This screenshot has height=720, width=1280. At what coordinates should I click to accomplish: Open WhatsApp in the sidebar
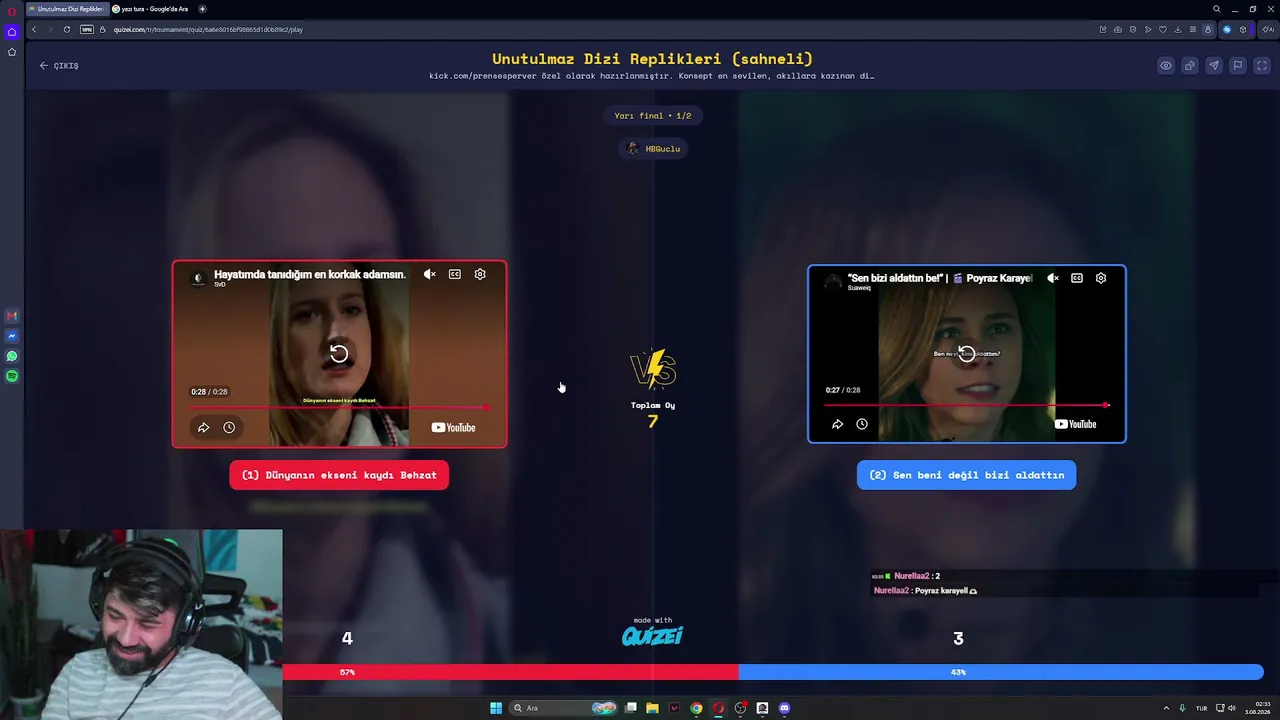[12, 356]
